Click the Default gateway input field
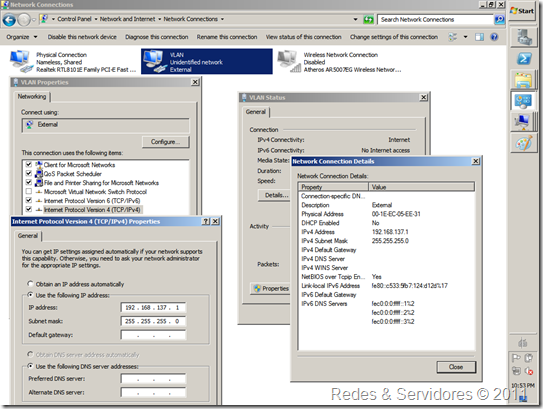The height and width of the screenshot is (409, 543). click(x=153, y=335)
